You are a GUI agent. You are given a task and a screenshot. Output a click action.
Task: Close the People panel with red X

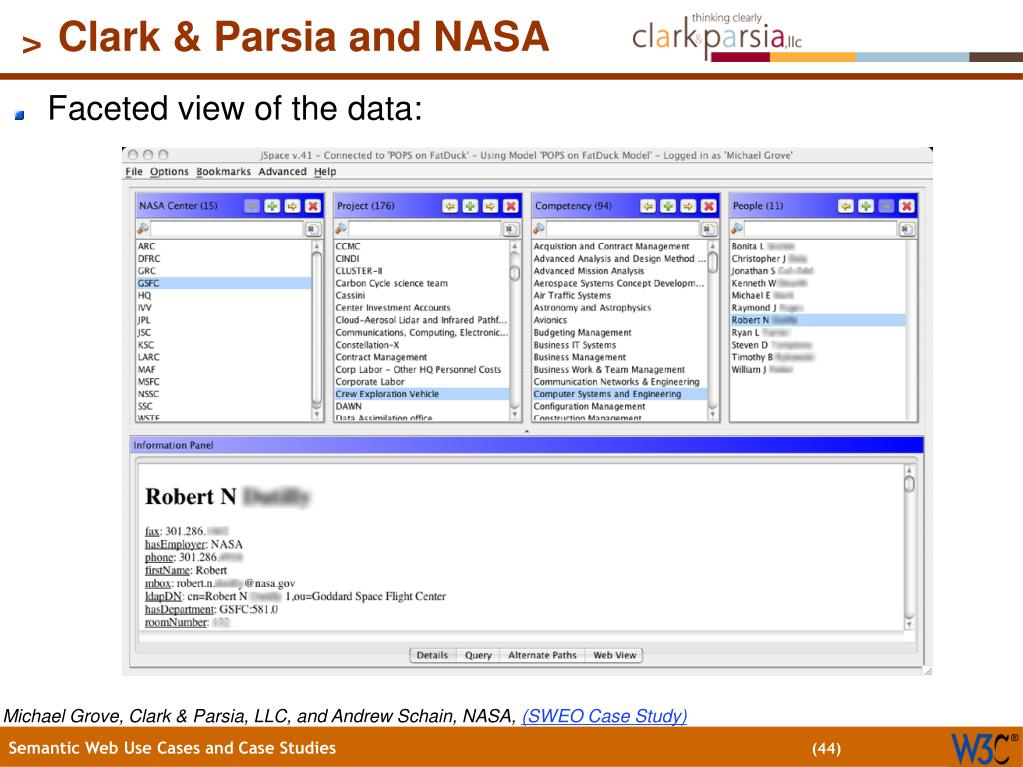tap(906, 206)
